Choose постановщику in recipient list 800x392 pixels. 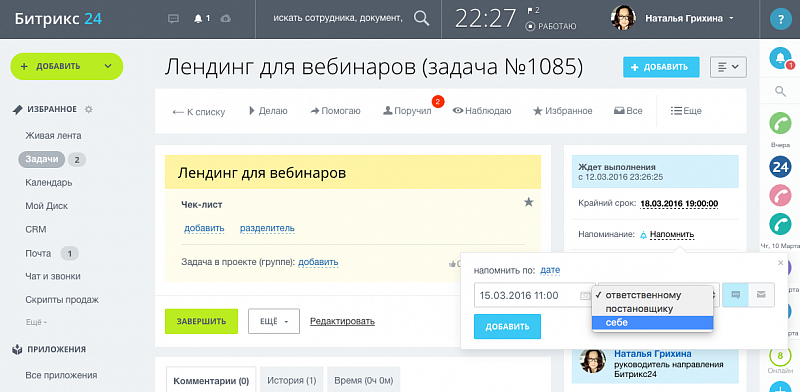pyautogui.click(x=652, y=309)
